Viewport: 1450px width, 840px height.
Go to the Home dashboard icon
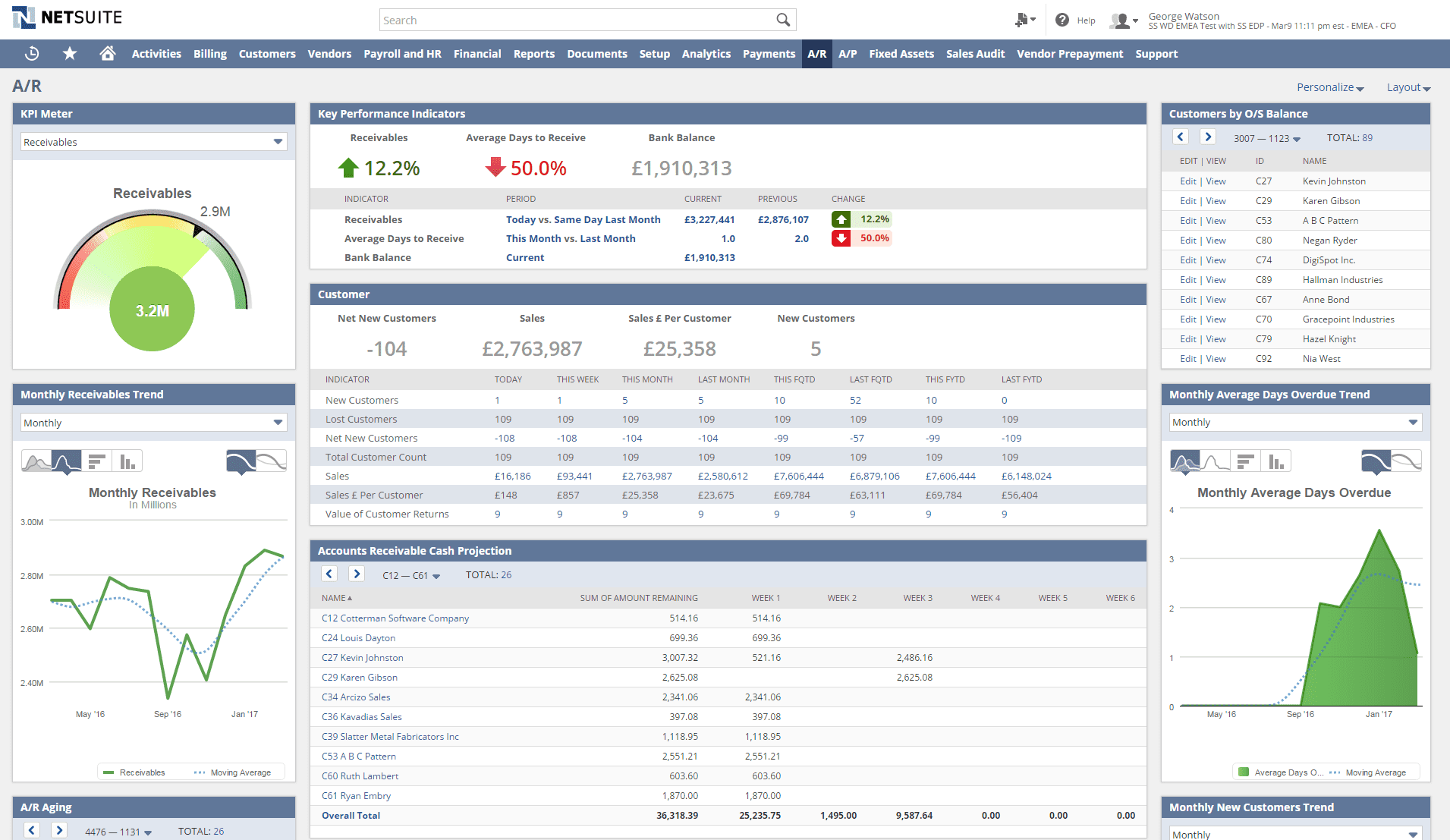click(x=108, y=53)
